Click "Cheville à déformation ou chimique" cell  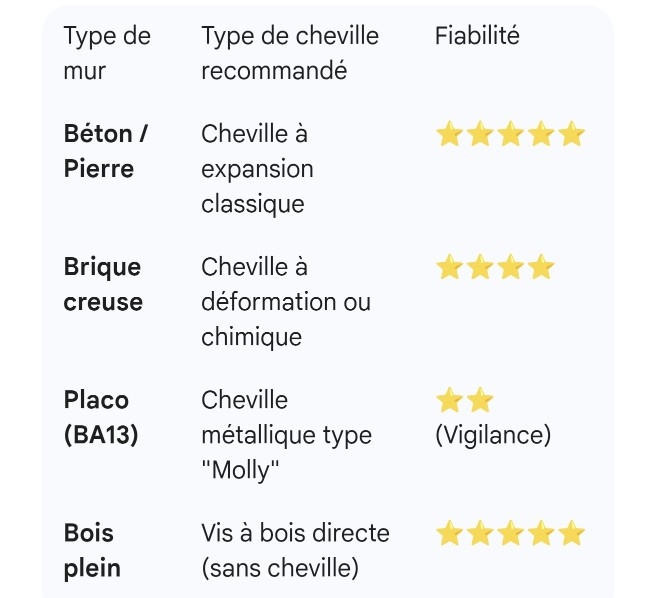(x=285, y=301)
